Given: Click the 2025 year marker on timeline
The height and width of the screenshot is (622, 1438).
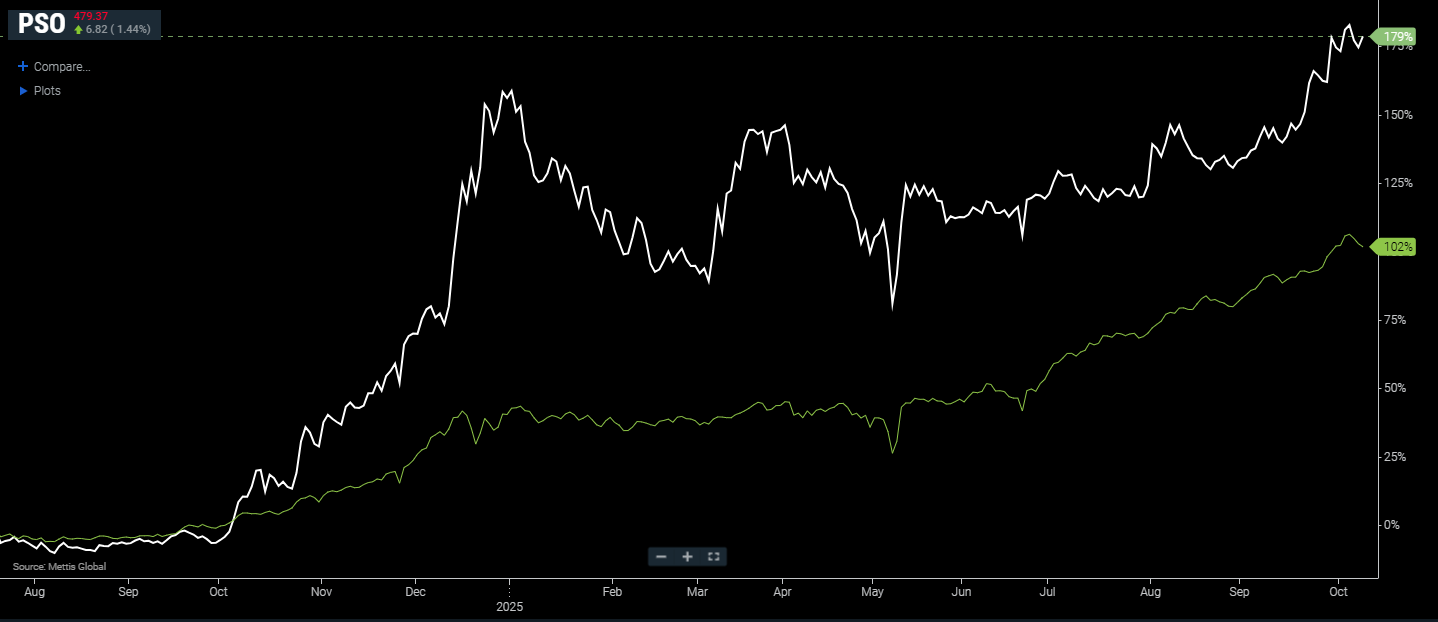Looking at the screenshot, I should pyautogui.click(x=509, y=607).
